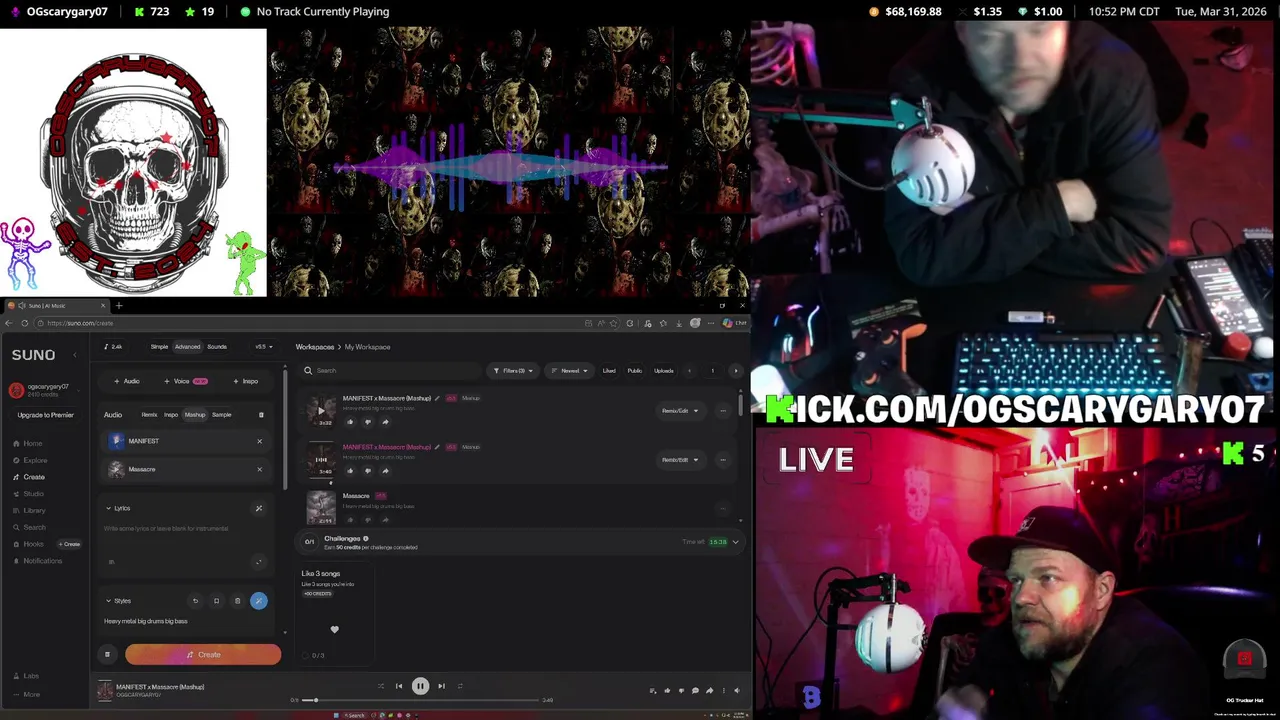Open Notifications in Suno sidebar

coord(37,561)
